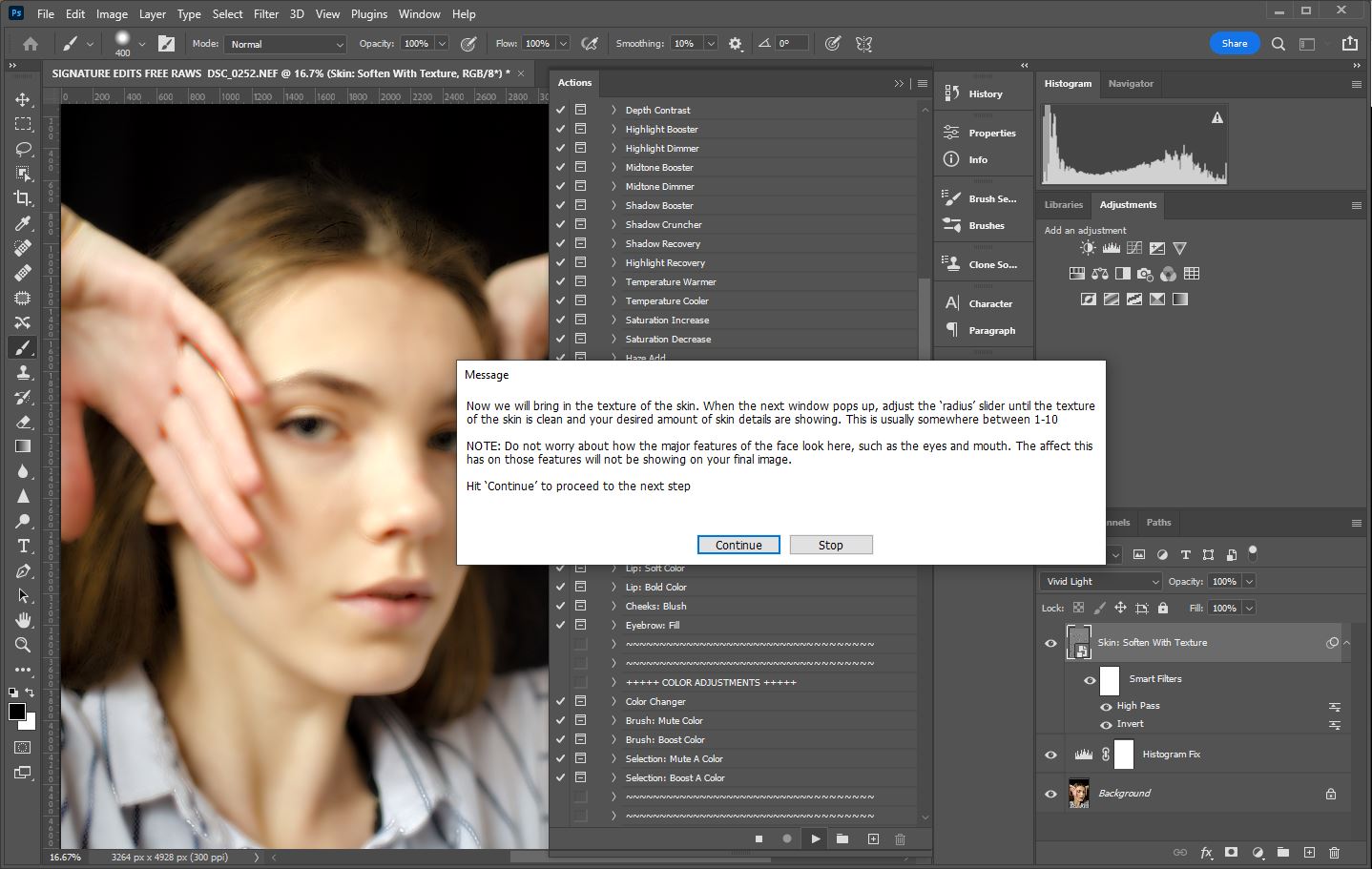This screenshot has width=1372, height=869.
Task: Select the Lasso tool
Action: click(23, 149)
